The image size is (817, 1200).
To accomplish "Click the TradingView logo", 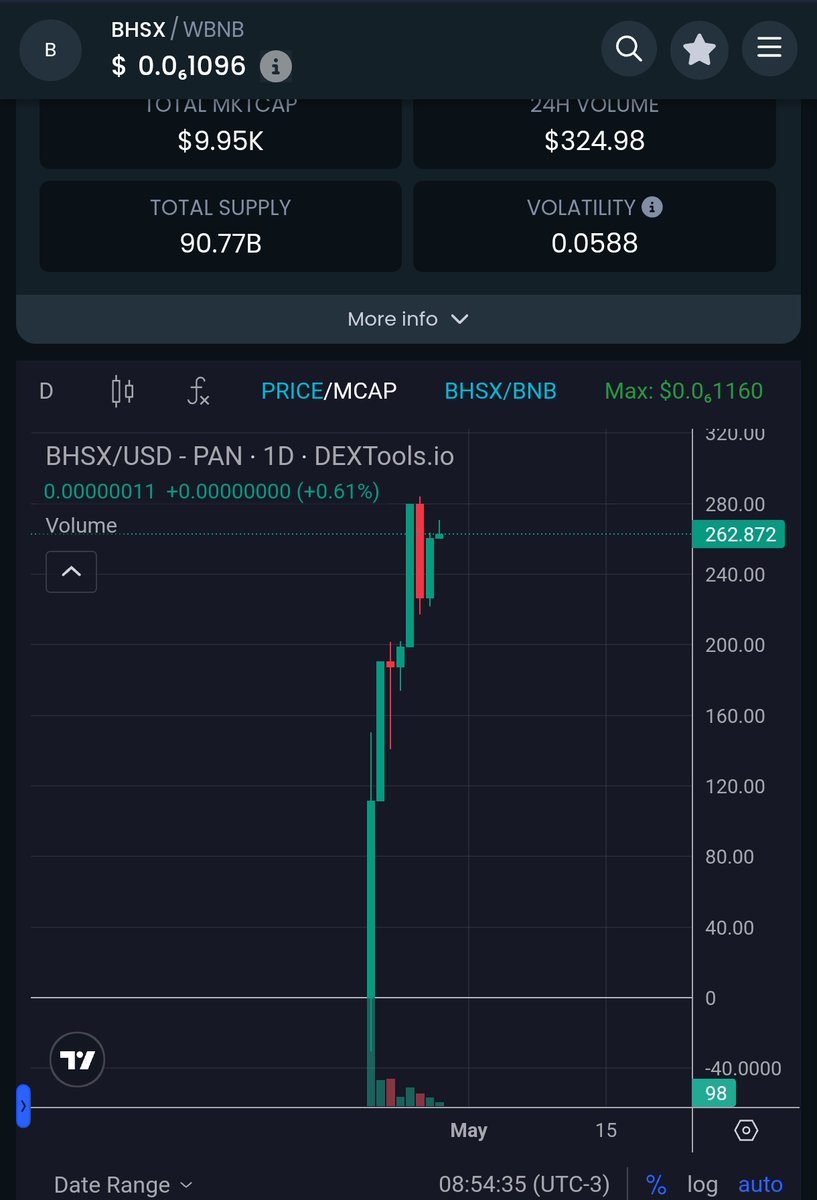I will tap(77, 1060).
